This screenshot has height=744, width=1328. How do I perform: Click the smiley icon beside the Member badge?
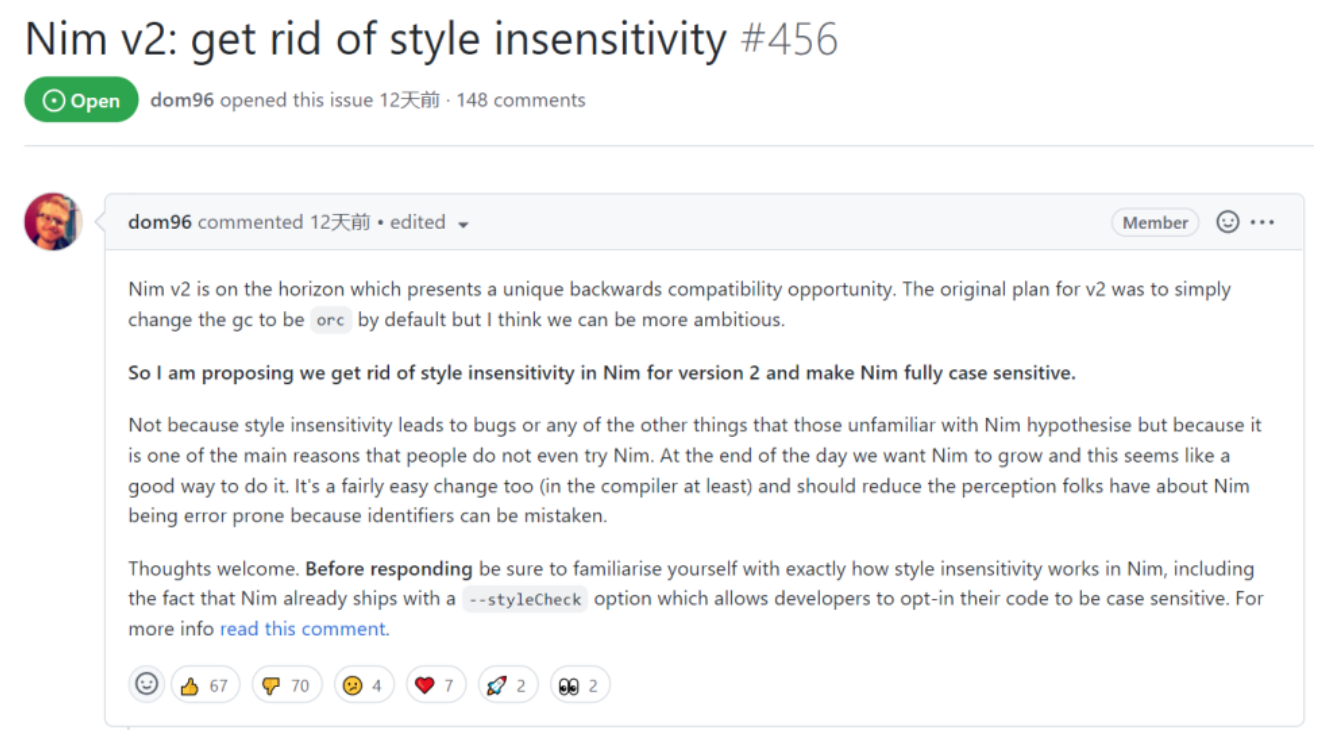tap(1227, 222)
